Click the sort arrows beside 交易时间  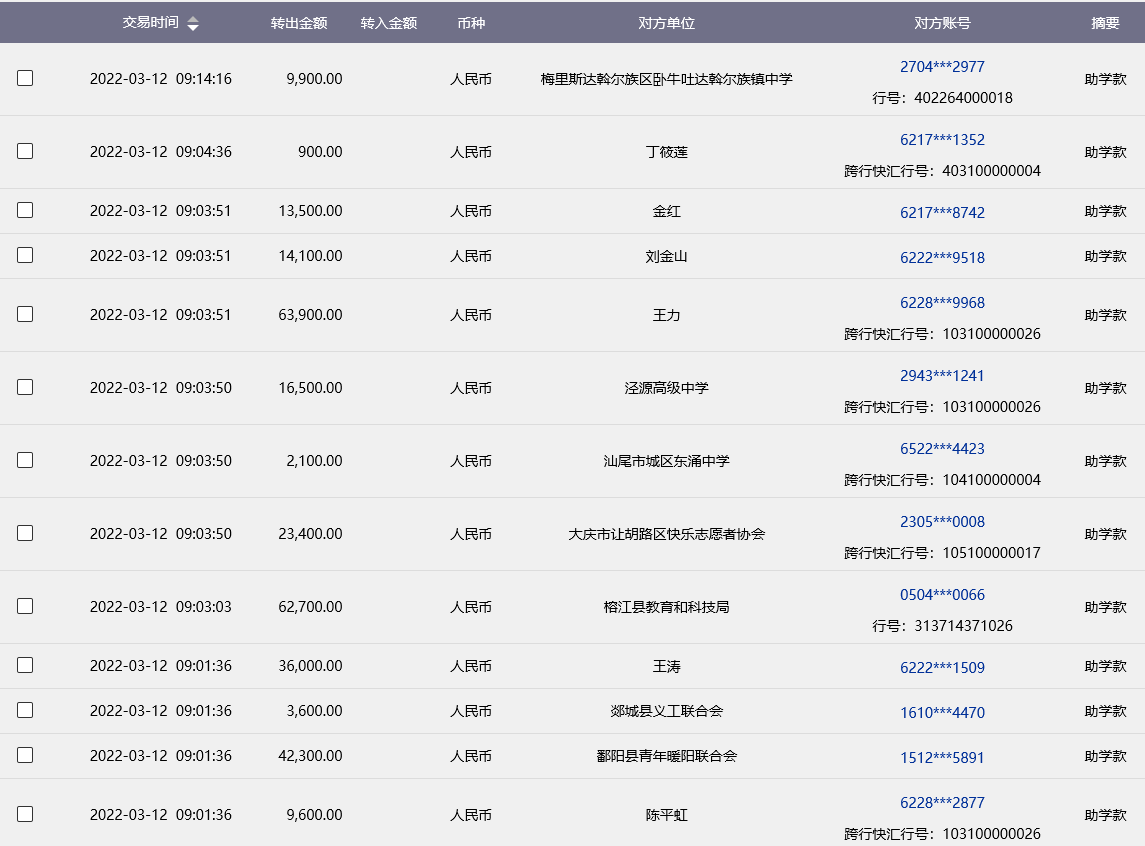click(x=193, y=23)
